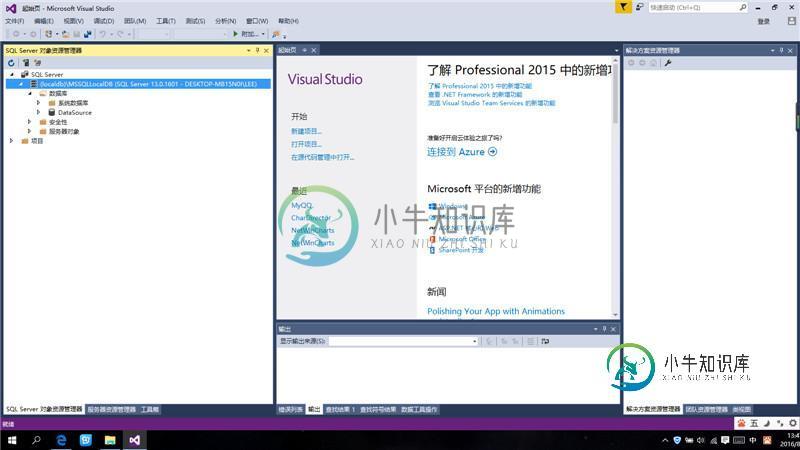Refresh the SQL Server Object Explorer
This screenshot has height=450, width=800.
pyautogui.click(x=11, y=63)
